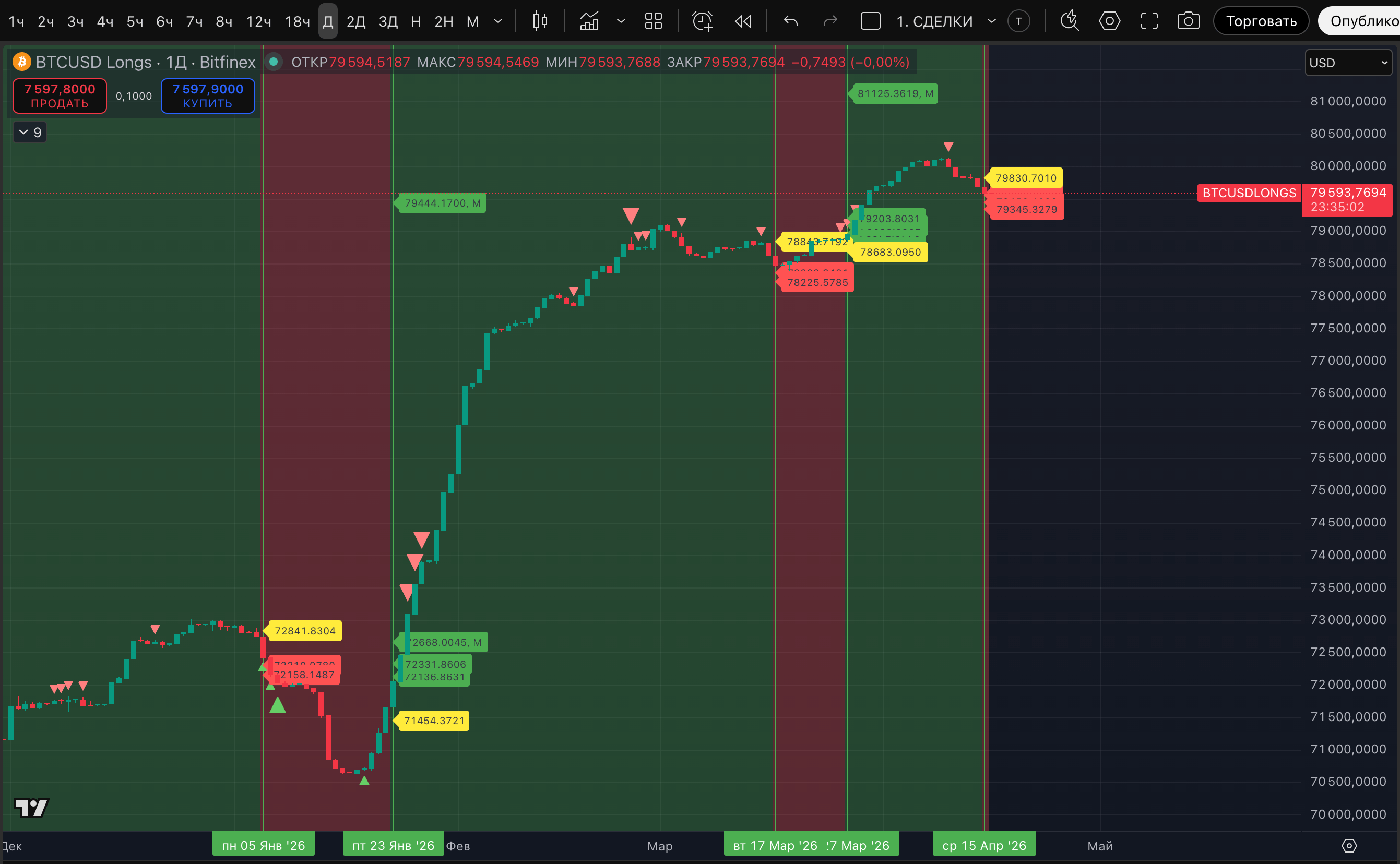This screenshot has width=1400, height=864.
Task: Open the candlestick chart type selector
Action: coord(540,22)
